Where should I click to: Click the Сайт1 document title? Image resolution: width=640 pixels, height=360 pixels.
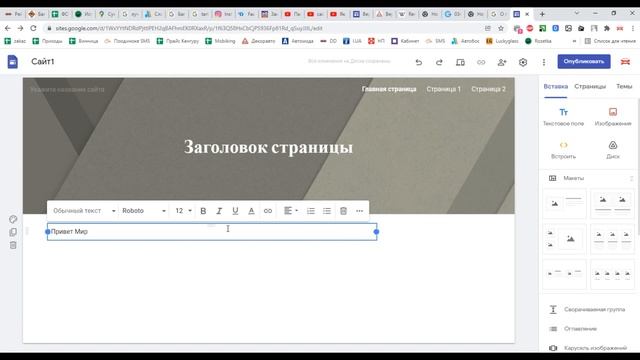43,62
